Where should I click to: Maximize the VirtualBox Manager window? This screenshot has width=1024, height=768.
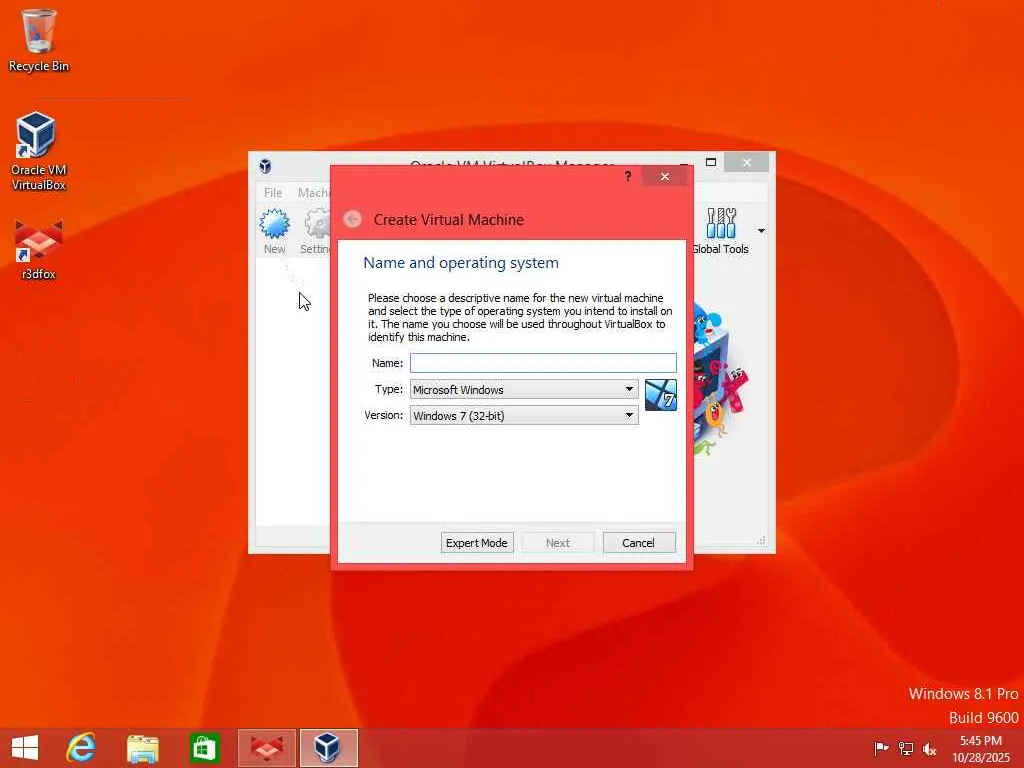[x=711, y=162]
